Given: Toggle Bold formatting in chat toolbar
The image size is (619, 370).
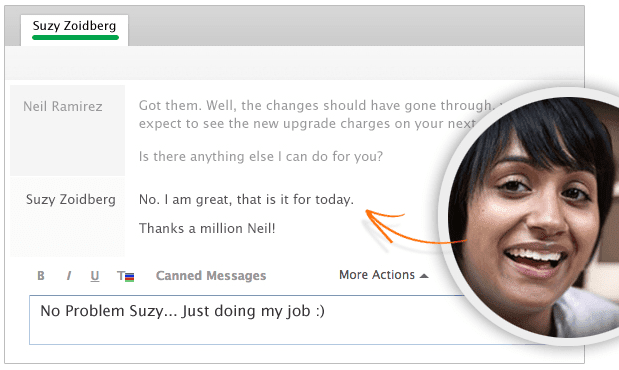Looking at the screenshot, I should 41,276.
